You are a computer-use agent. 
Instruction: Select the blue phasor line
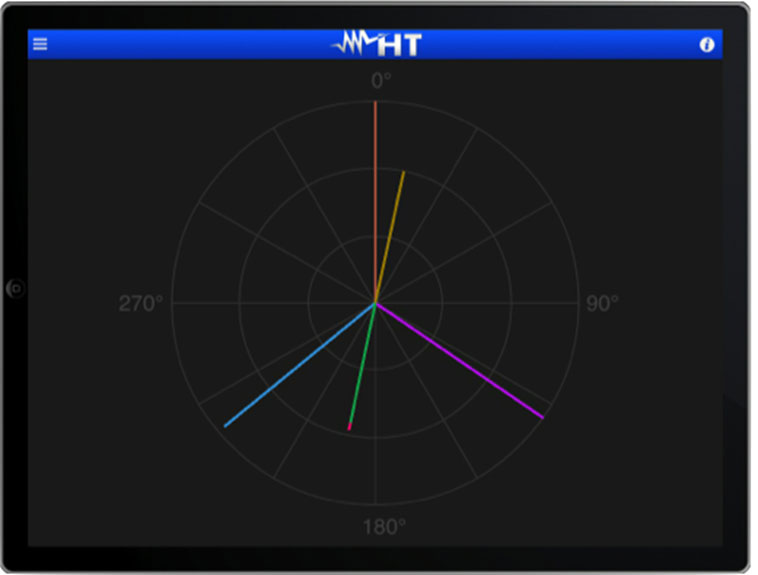tap(300, 365)
